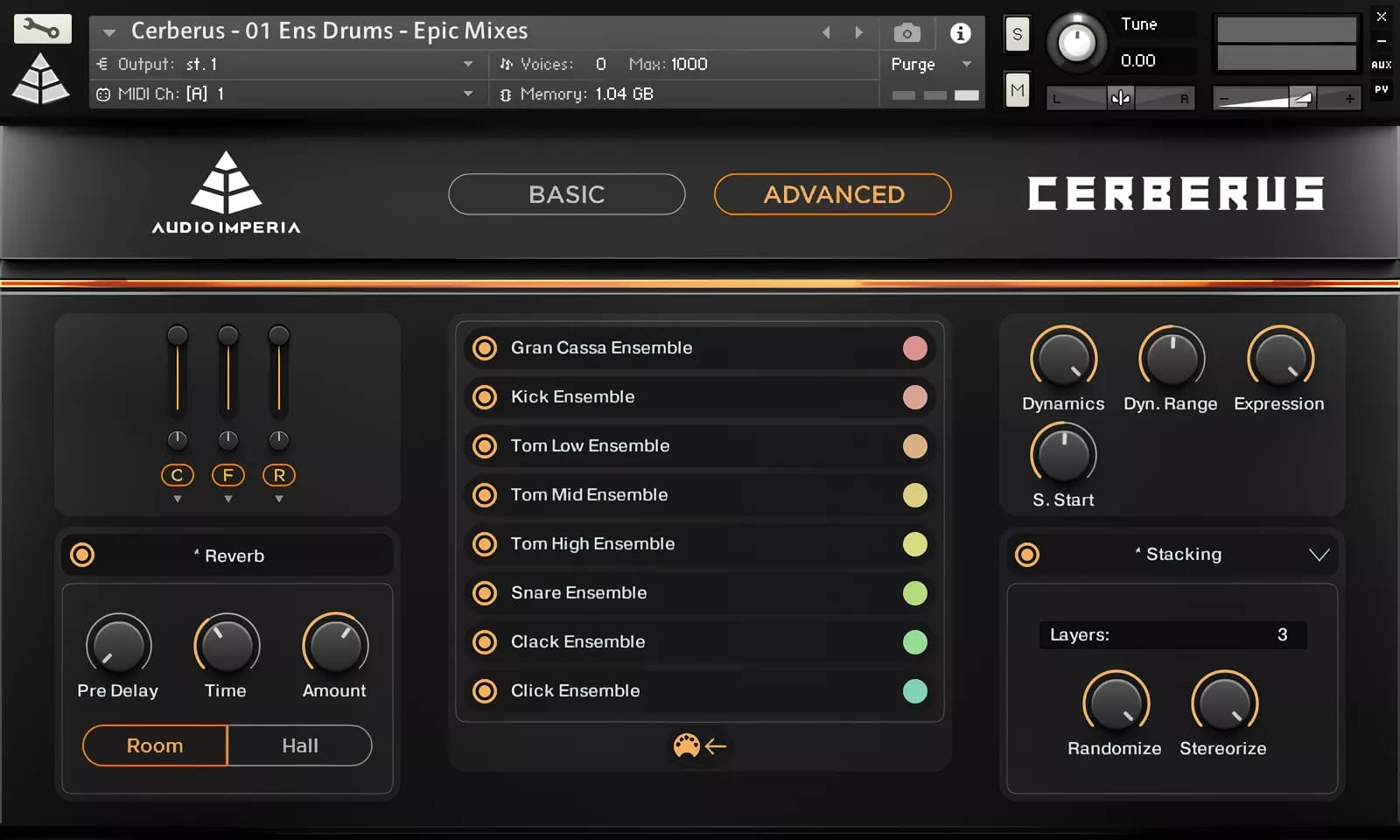Open the Kontakt wrench edit icon
The height and width of the screenshot is (840, 1400).
coord(42,28)
